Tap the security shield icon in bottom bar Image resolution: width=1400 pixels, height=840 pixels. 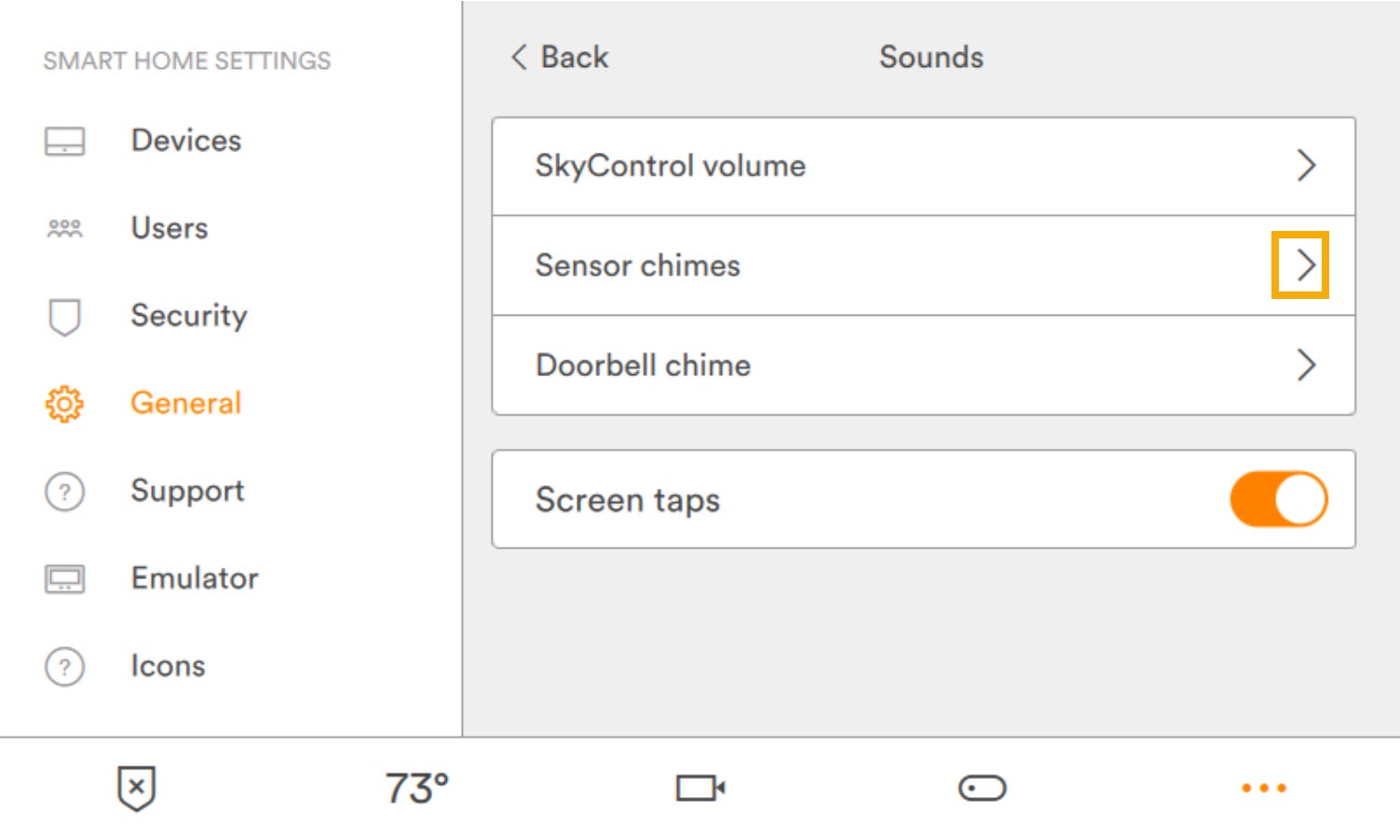(136, 788)
